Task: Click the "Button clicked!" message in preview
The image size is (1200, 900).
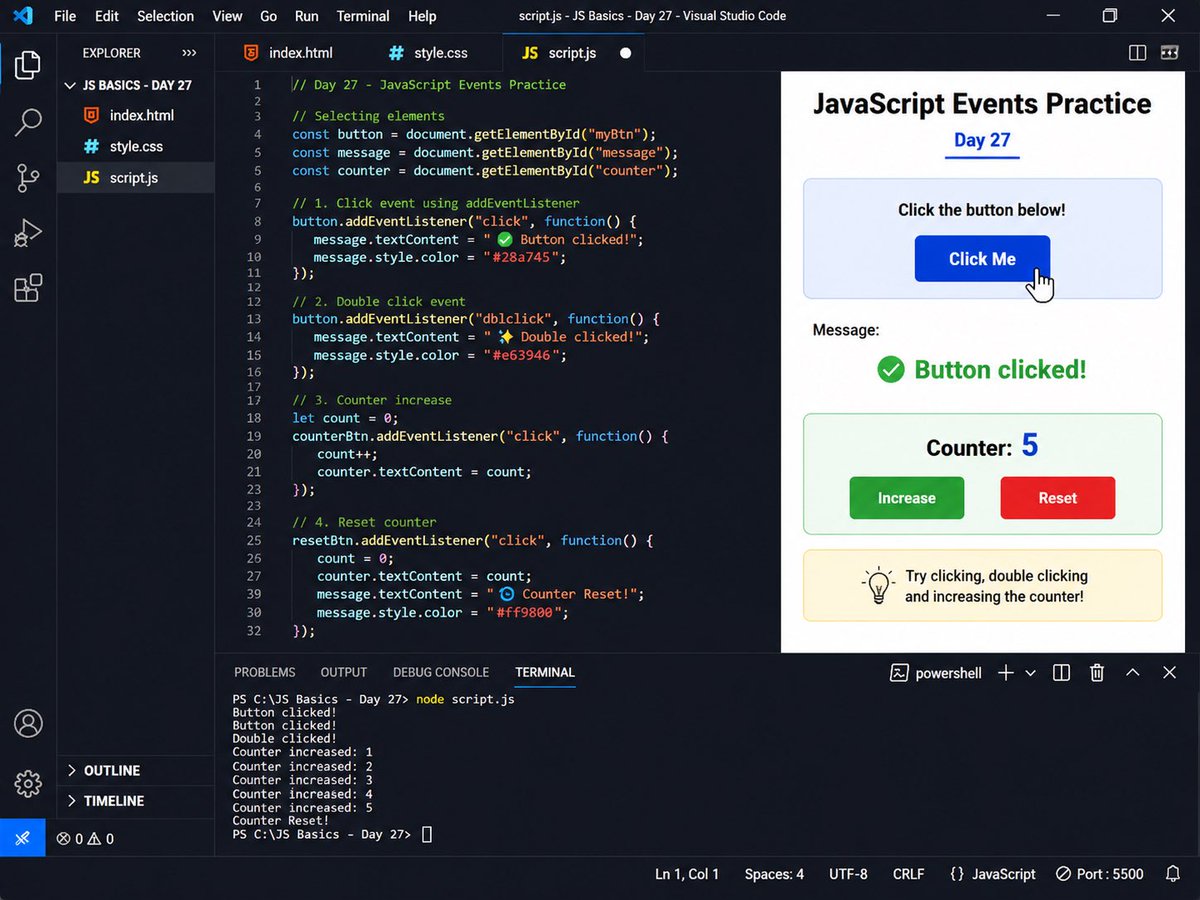Action: (x=982, y=370)
